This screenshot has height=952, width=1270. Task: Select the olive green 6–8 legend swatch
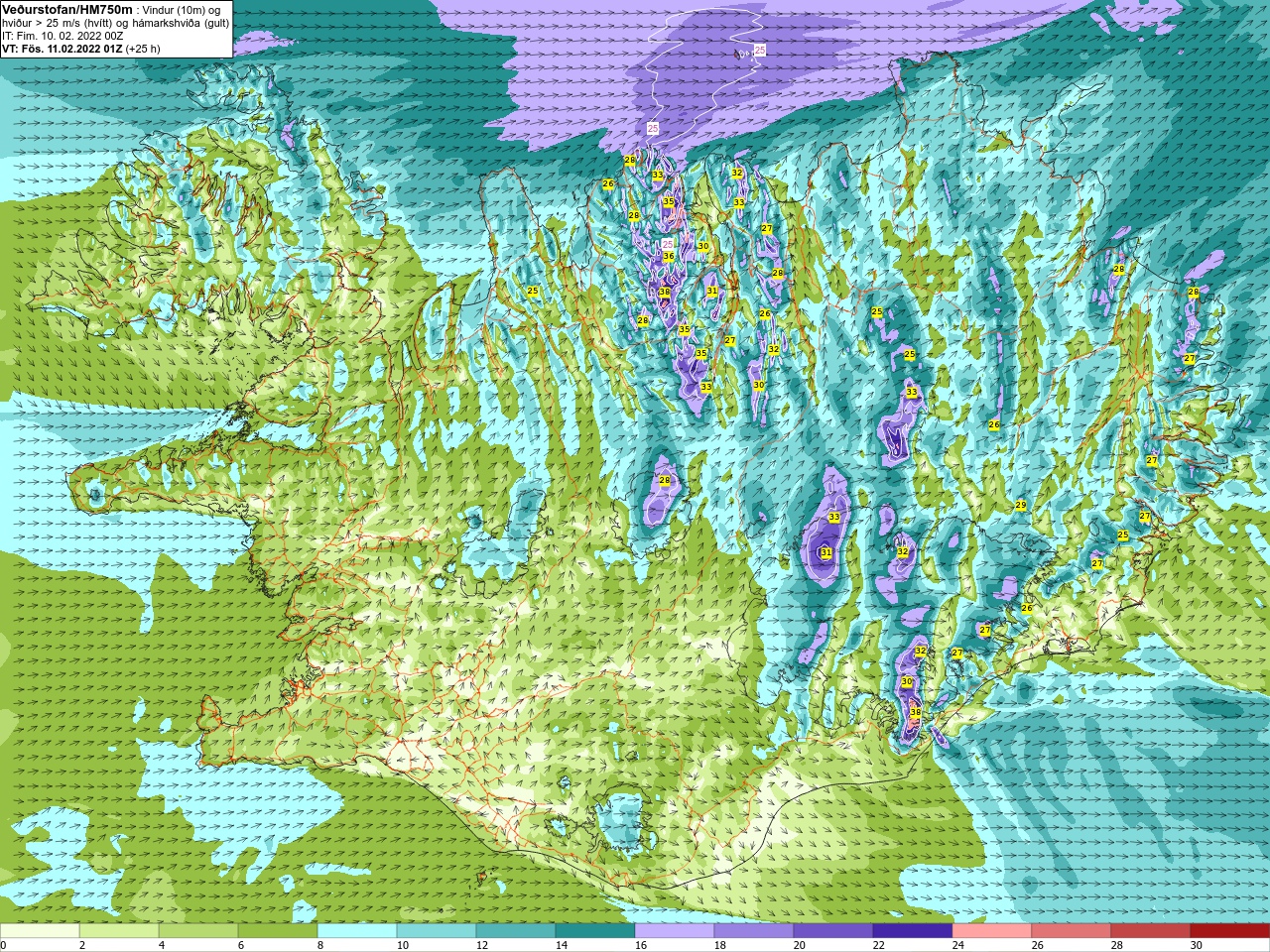coord(278,931)
